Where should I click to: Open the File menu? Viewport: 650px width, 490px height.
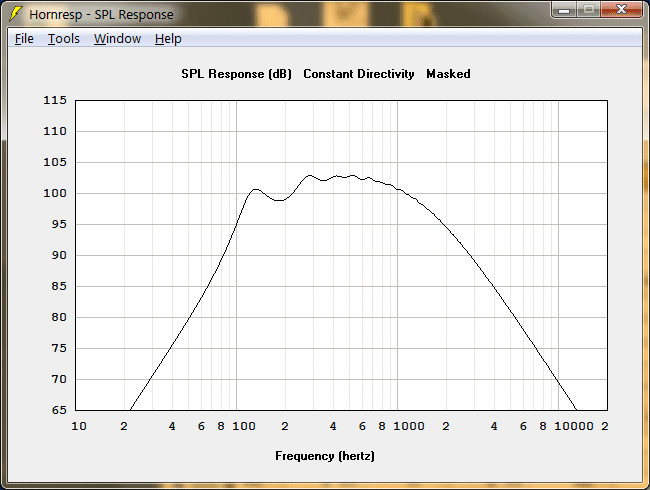24,39
